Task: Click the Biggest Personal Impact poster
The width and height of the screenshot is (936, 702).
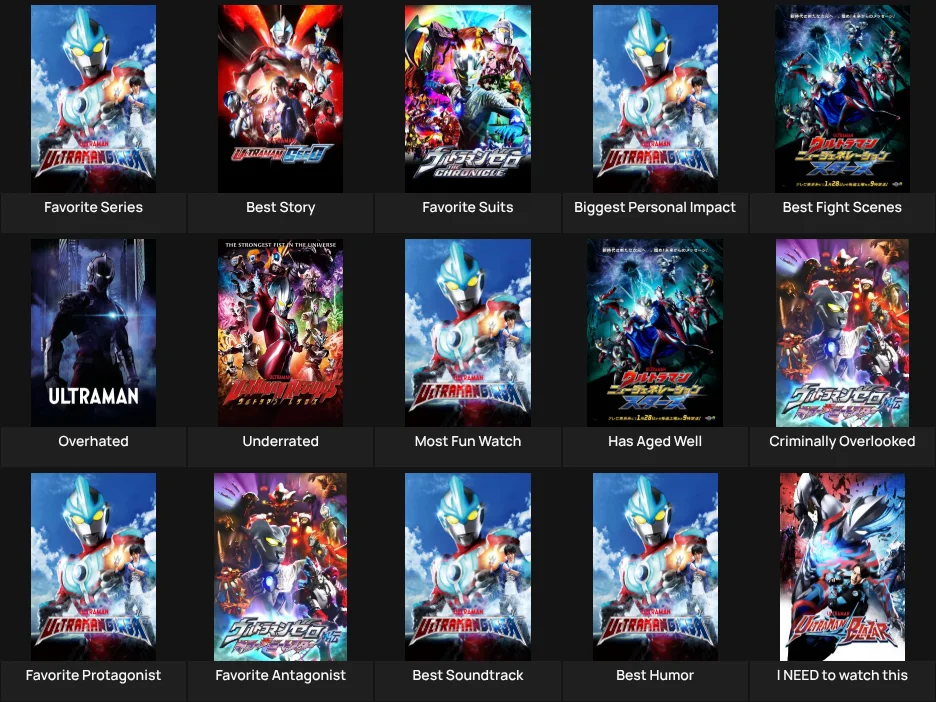Action: (655, 98)
